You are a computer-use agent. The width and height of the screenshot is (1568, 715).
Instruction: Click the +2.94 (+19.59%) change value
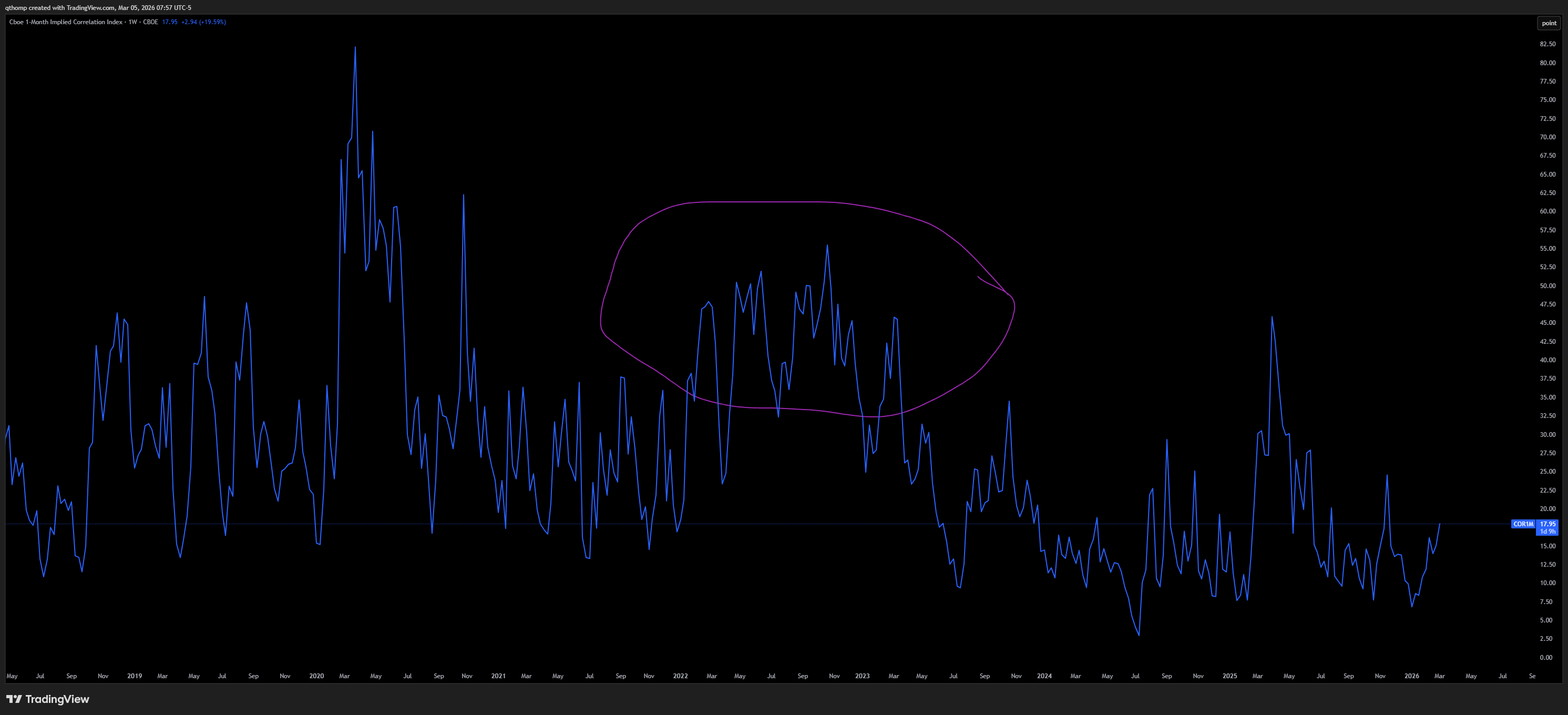click(x=203, y=22)
